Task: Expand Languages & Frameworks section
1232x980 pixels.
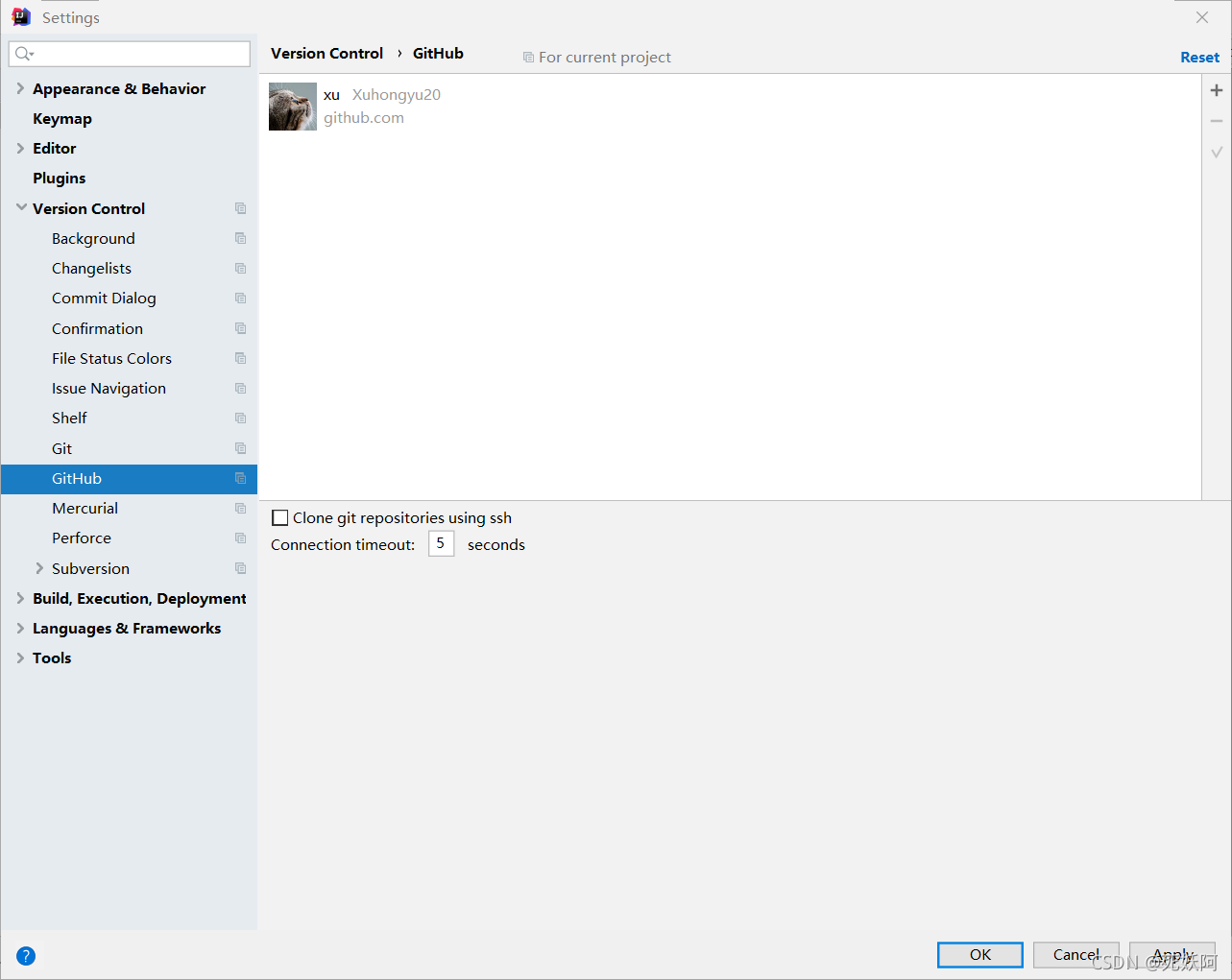Action: [x=20, y=628]
